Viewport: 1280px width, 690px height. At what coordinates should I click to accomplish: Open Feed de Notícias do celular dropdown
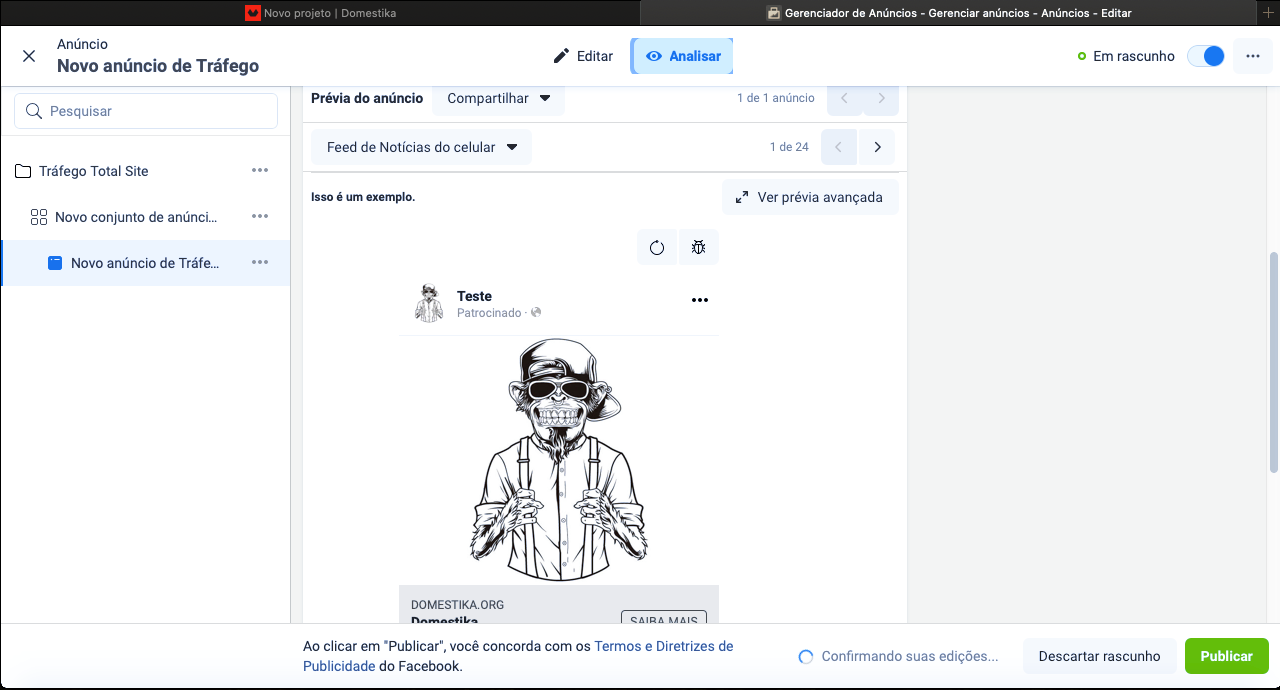(421, 147)
